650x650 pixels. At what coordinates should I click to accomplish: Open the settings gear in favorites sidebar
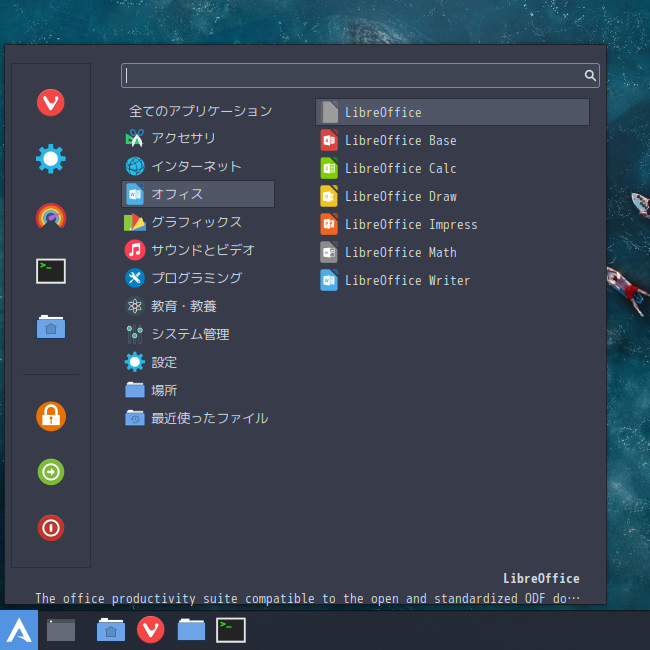click(x=51, y=159)
